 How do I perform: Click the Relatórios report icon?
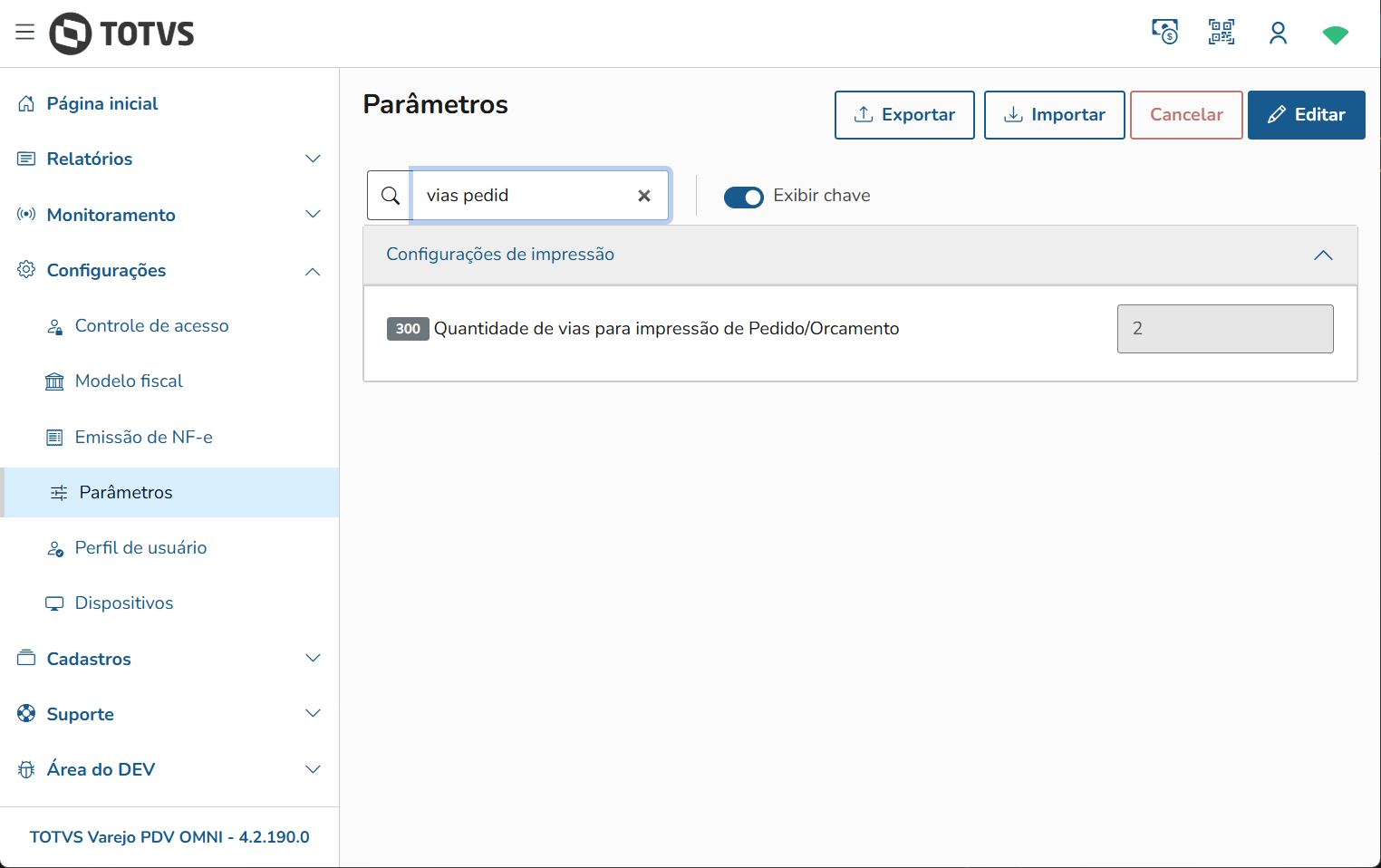click(26, 159)
